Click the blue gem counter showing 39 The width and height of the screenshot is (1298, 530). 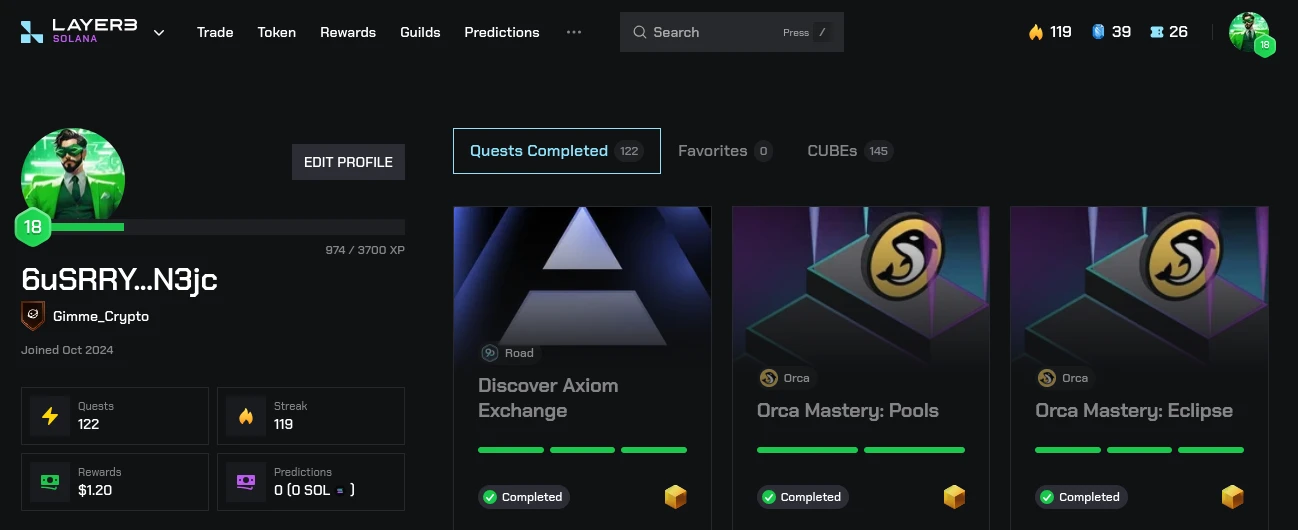[1111, 32]
